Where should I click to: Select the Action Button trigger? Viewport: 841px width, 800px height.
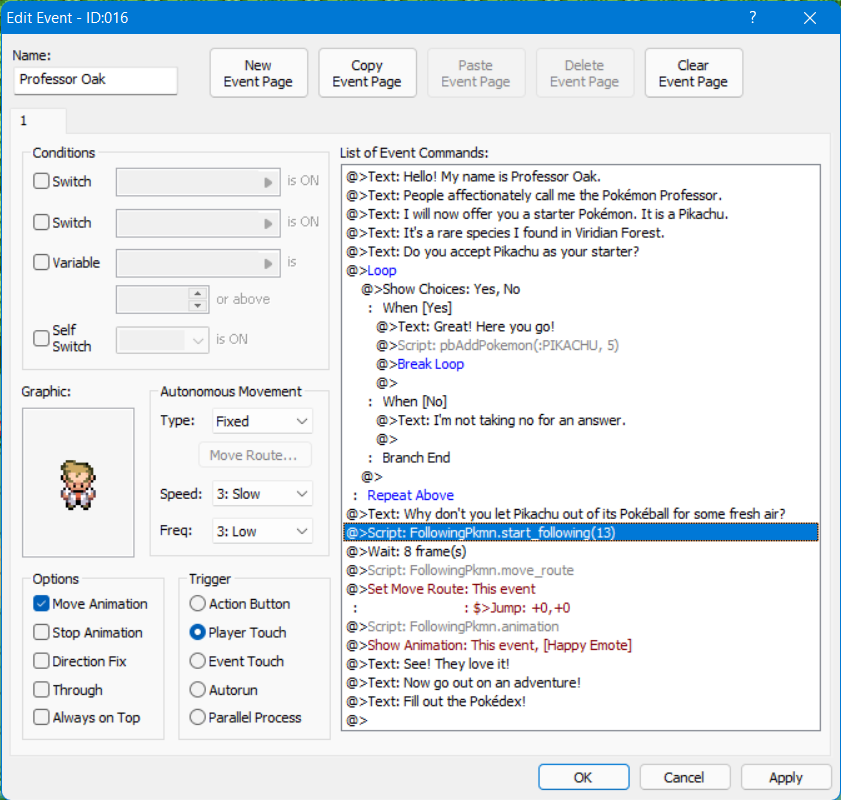[198, 604]
